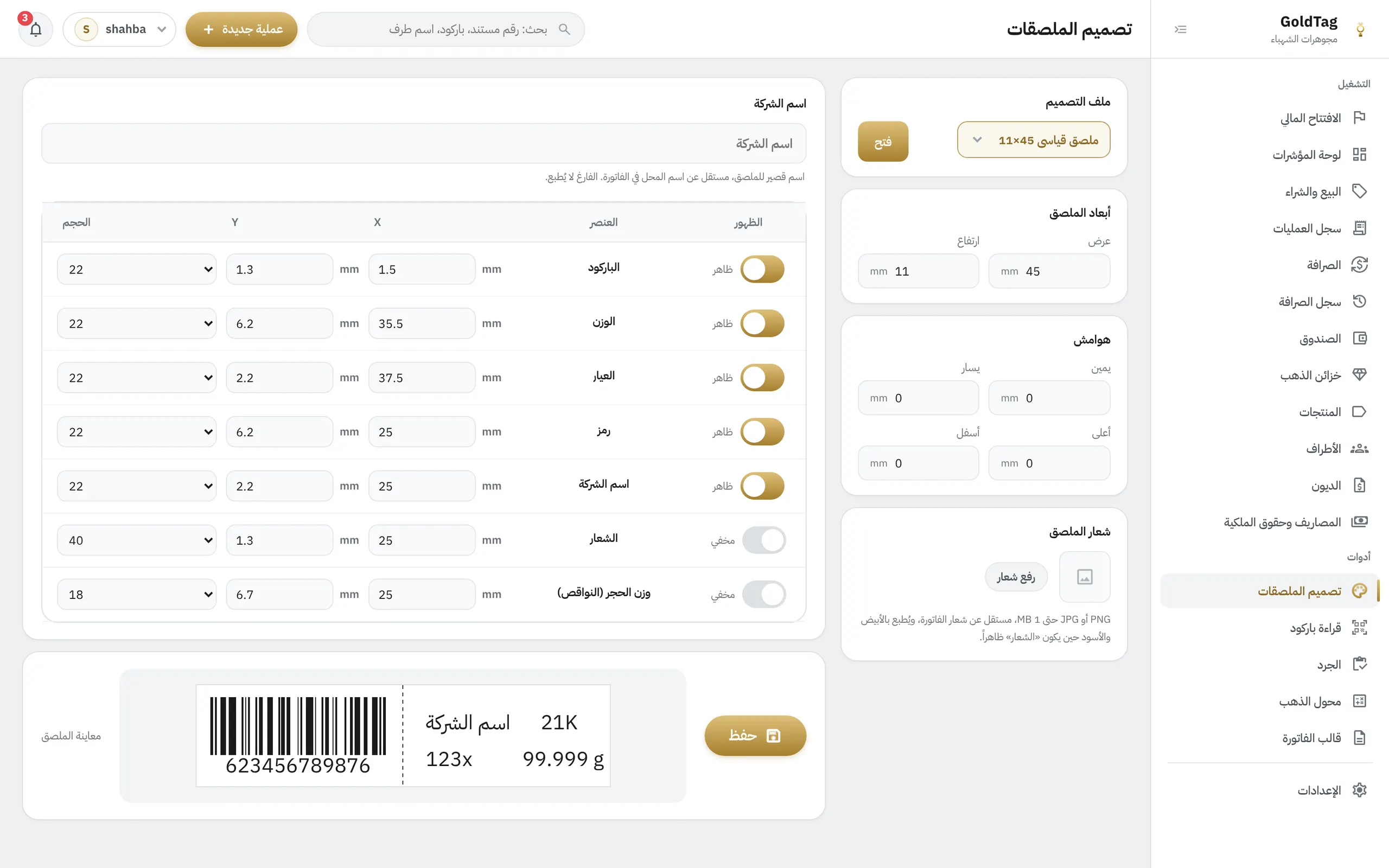Go to المنتجات in sidebar
This screenshot has height=868, width=1389.
tap(1269, 412)
